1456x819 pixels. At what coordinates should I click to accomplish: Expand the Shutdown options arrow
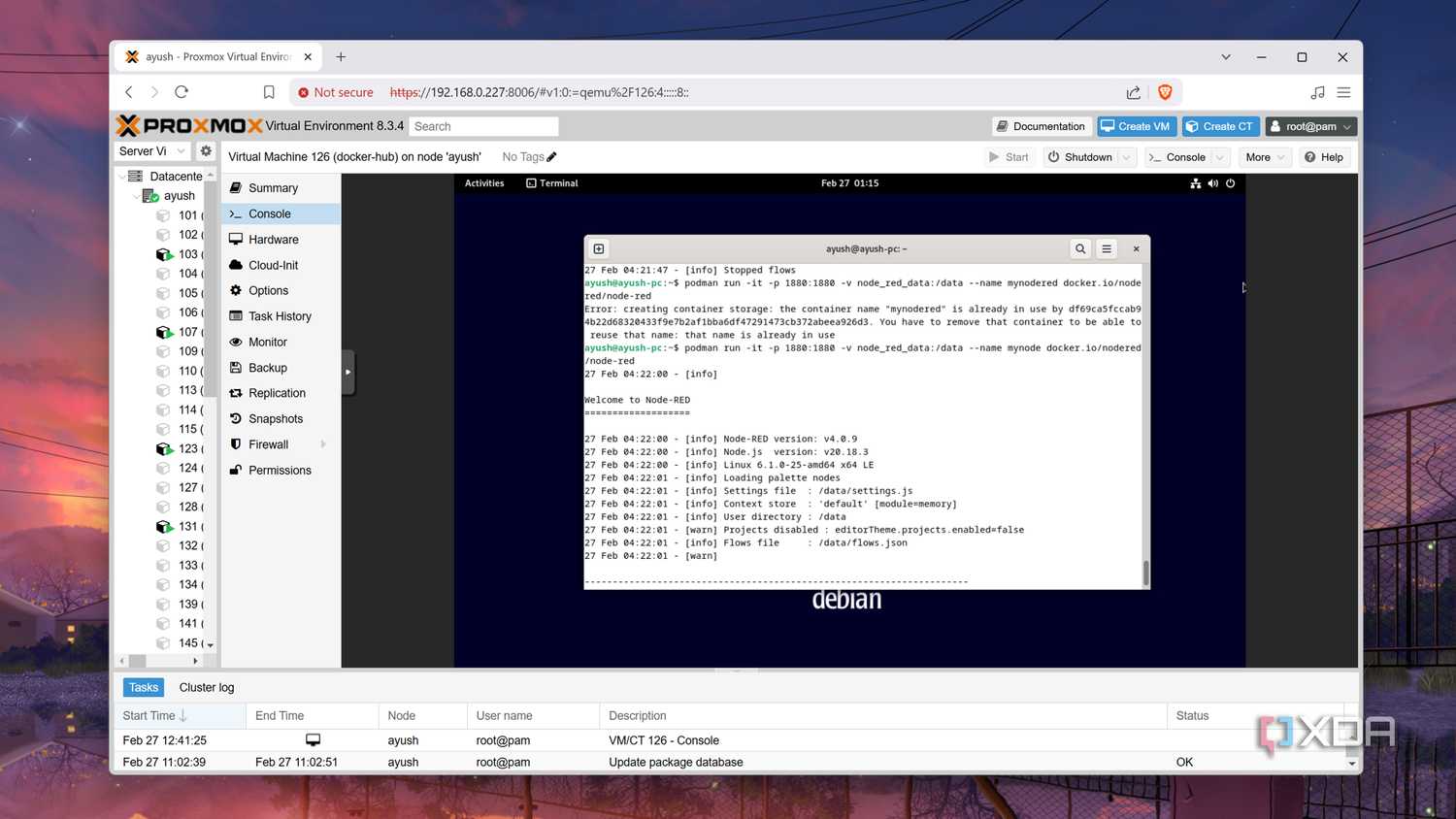tap(1126, 157)
